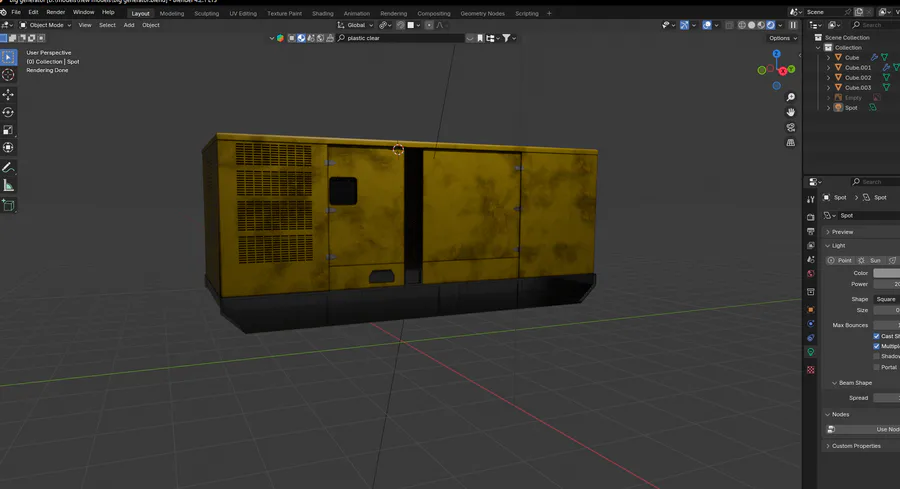The width and height of the screenshot is (900, 489).
Task: Open the Tool properties tab
Action: [x=810, y=199]
